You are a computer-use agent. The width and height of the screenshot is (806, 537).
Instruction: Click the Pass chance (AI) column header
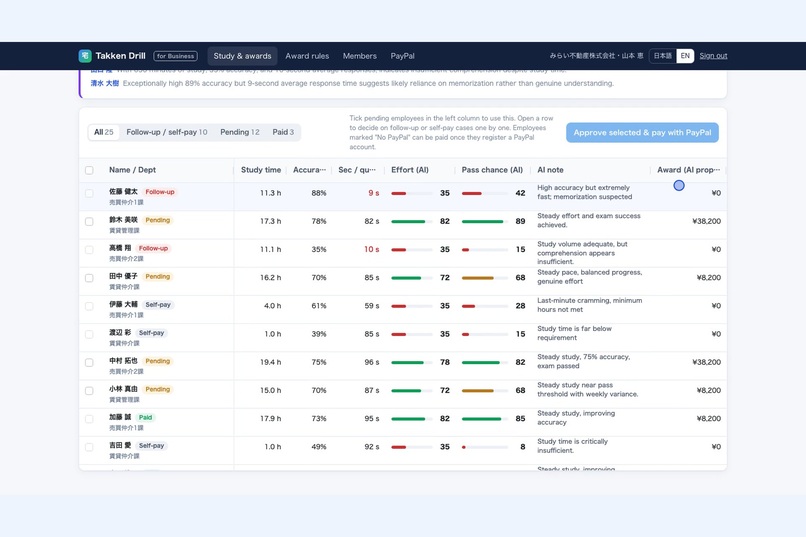click(x=492, y=170)
